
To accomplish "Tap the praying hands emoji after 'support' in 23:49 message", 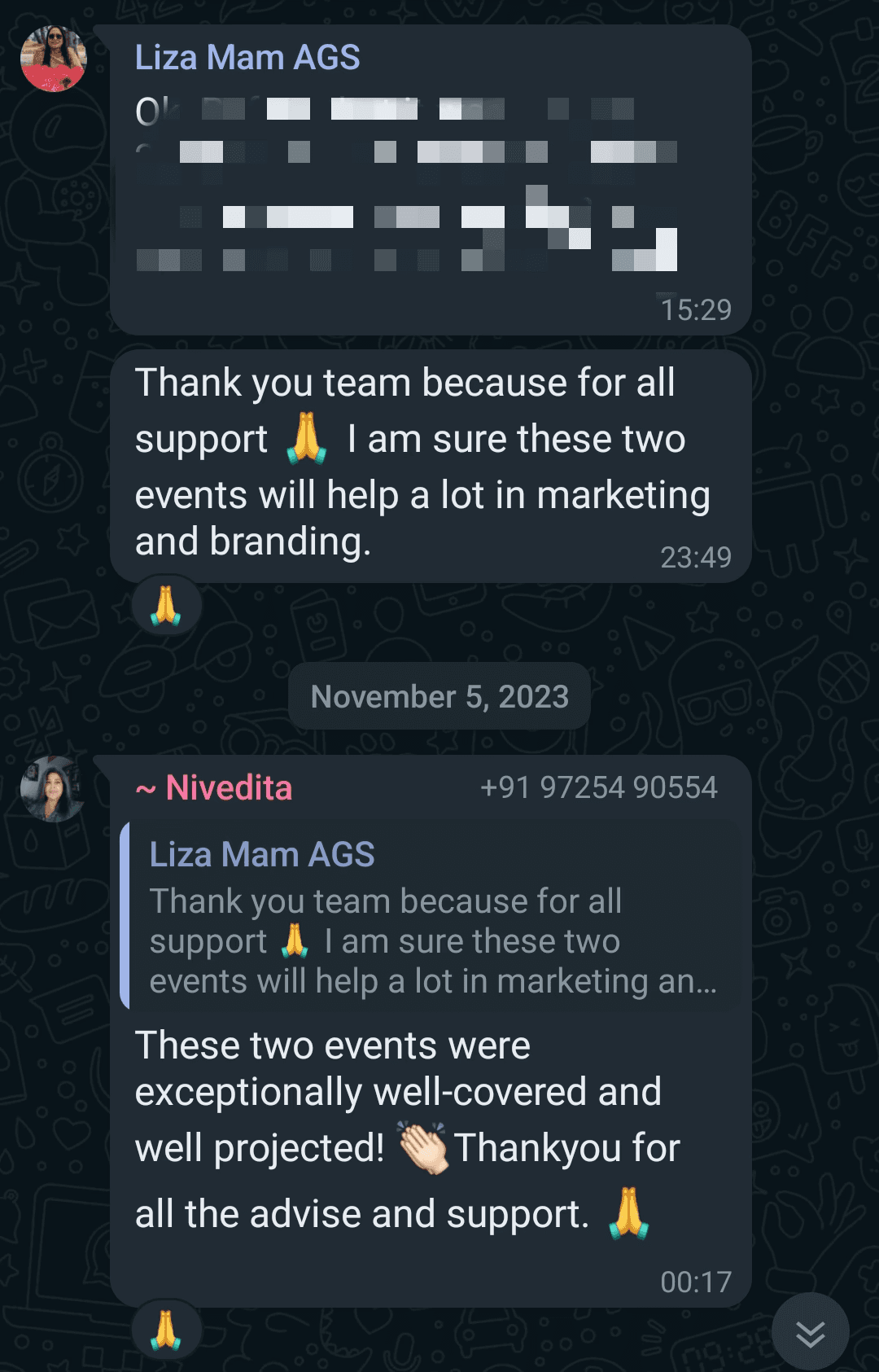I will [x=307, y=438].
